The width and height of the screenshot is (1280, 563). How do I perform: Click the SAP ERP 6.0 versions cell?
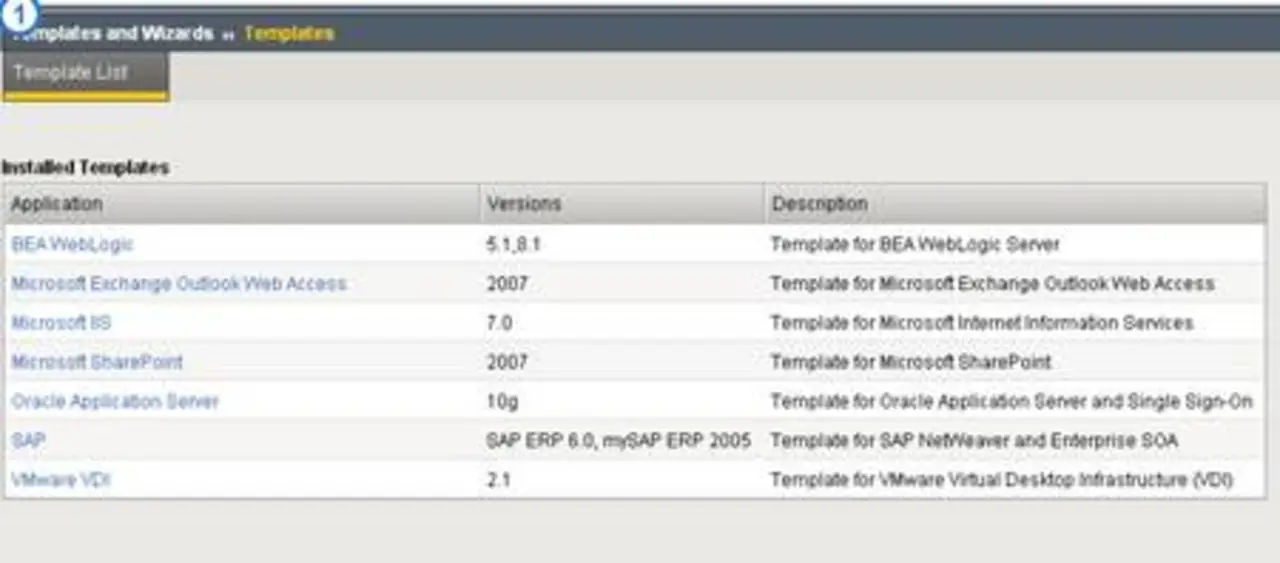[x=618, y=441]
